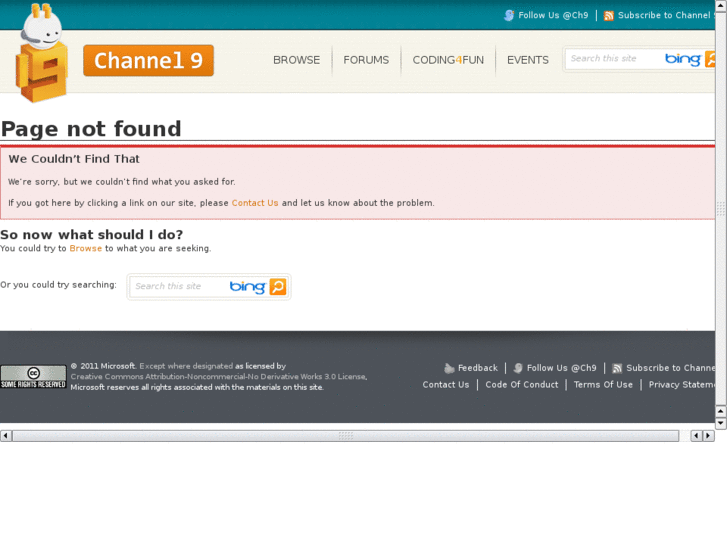This screenshot has width=727, height=545.
Task: Click the page body Search this site field
Action: pyautogui.click(x=179, y=287)
